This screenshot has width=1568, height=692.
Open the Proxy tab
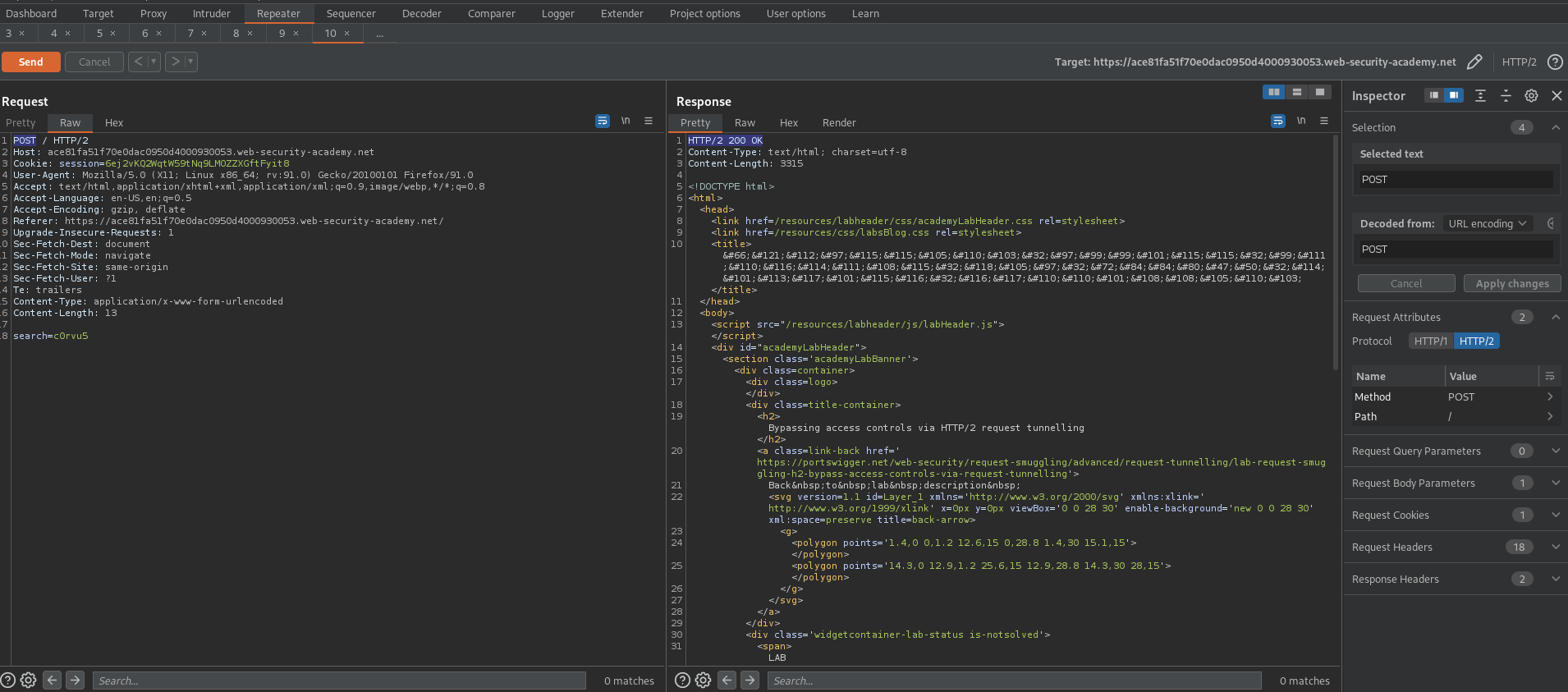pos(154,13)
